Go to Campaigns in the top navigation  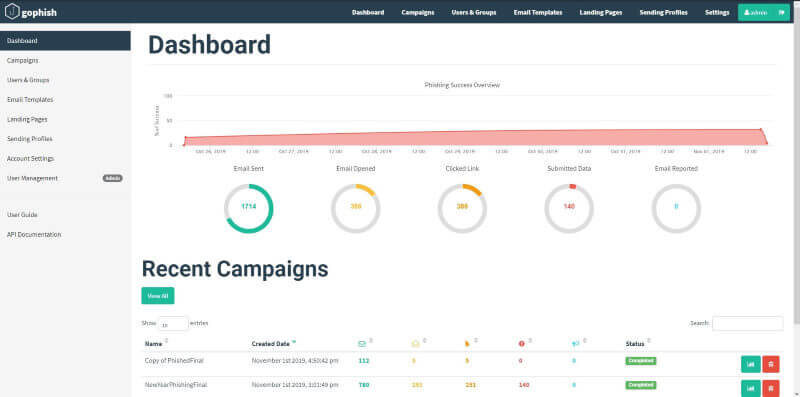(418, 12)
